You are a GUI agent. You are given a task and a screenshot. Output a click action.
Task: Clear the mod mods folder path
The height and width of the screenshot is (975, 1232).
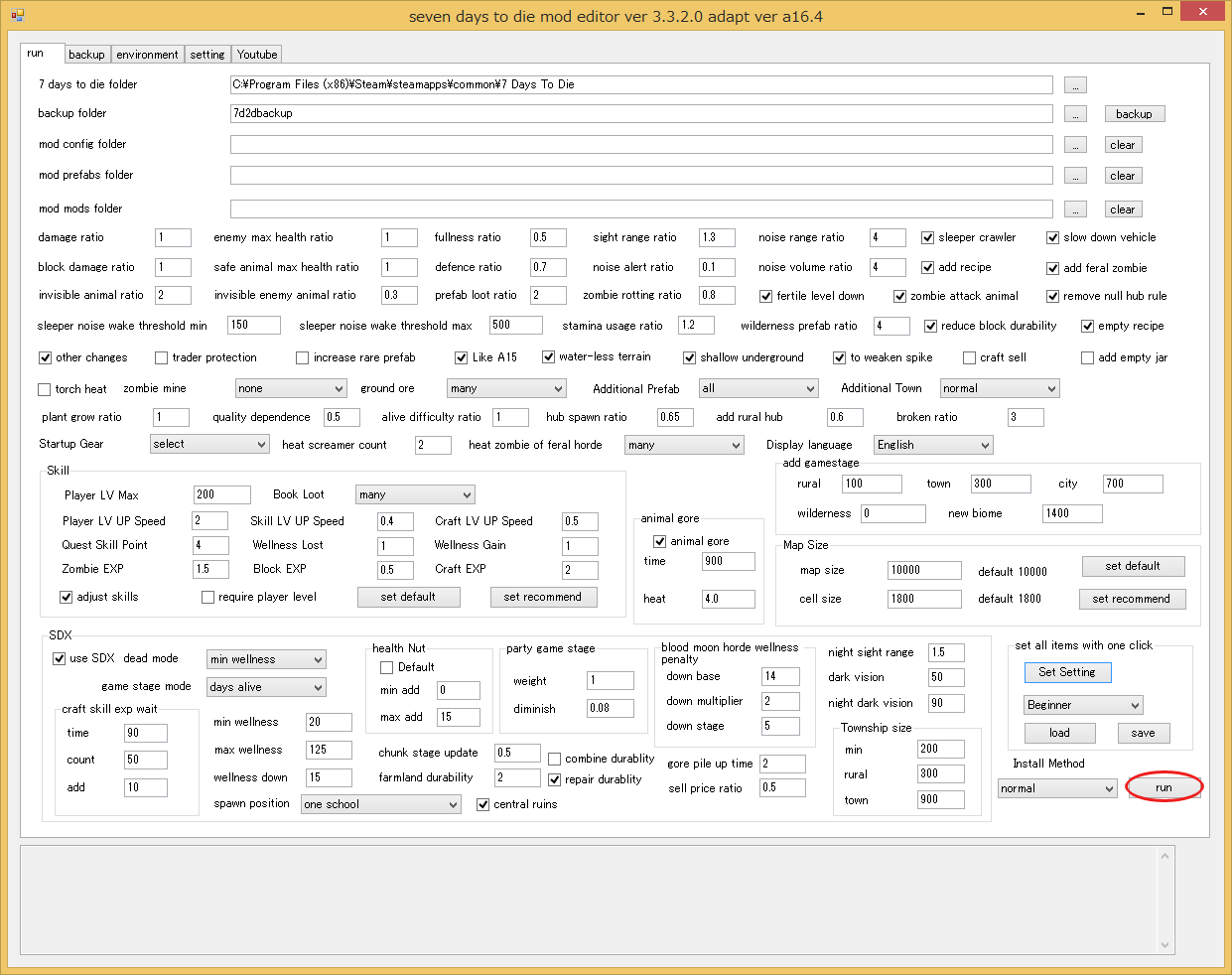(x=1123, y=209)
